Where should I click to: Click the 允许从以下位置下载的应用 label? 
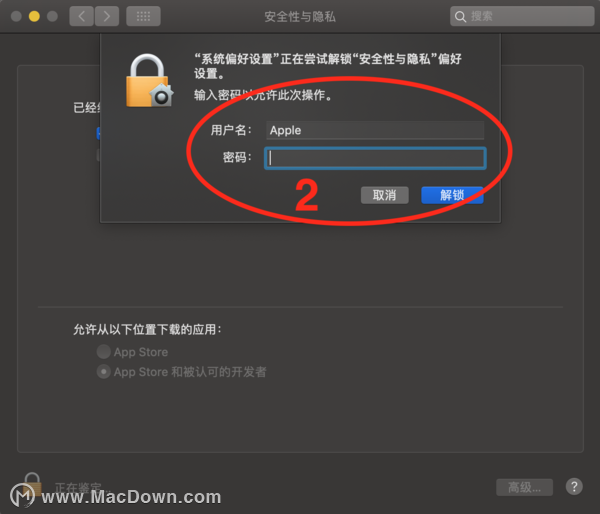tap(147, 329)
